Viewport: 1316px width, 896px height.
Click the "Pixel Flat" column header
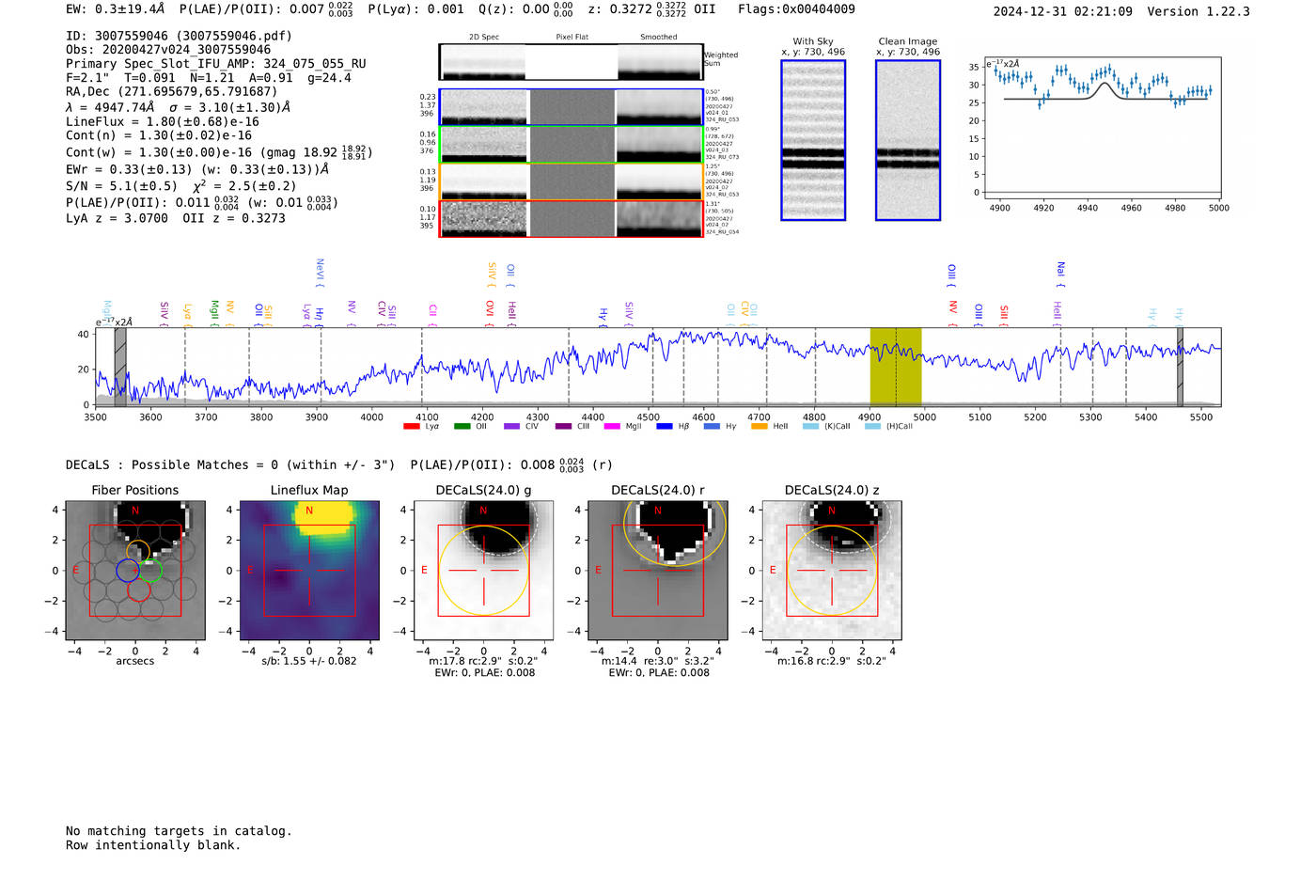click(572, 38)
